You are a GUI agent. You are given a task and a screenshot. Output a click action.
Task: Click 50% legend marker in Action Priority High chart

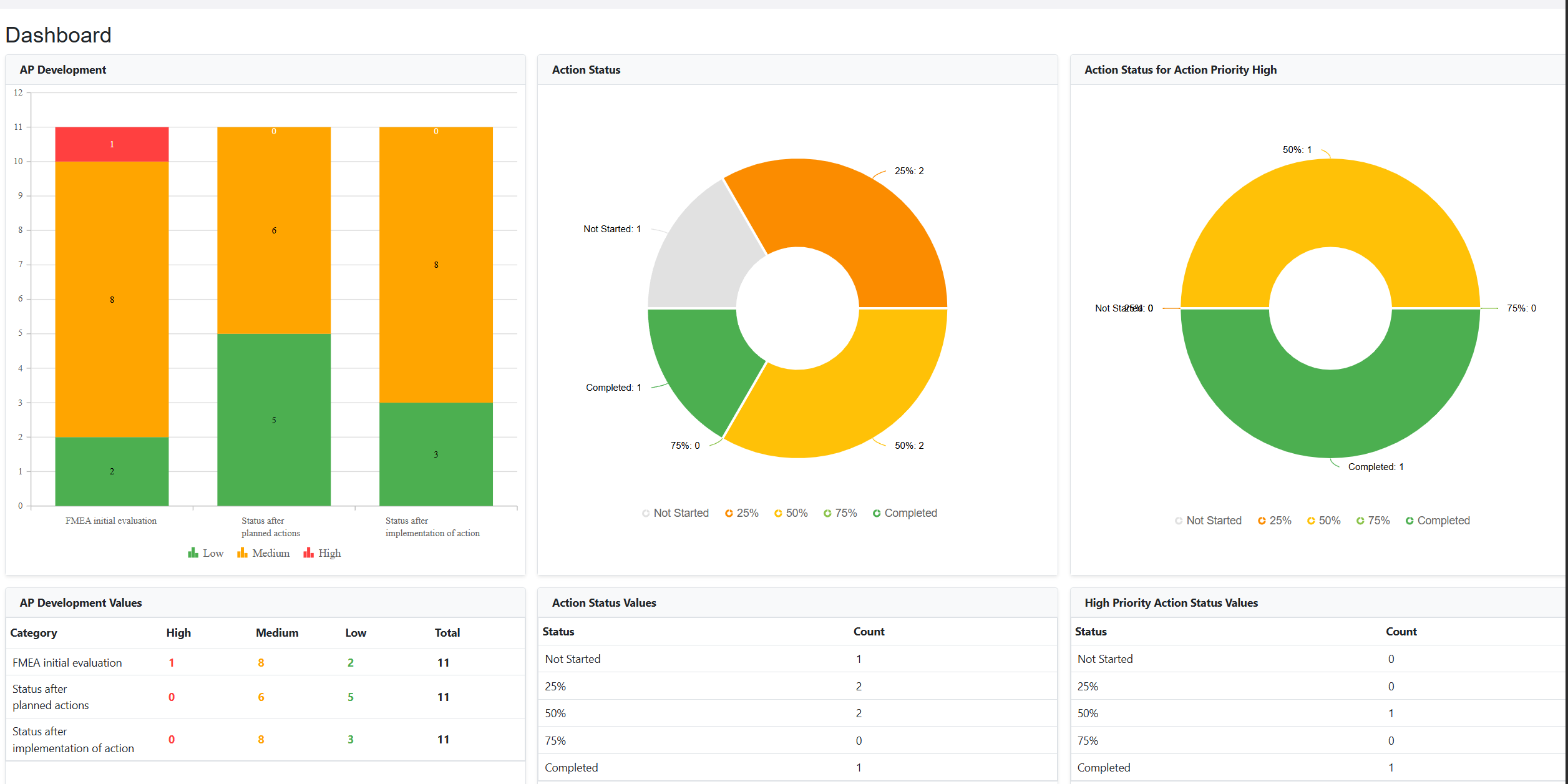(x=1311, y=521)
